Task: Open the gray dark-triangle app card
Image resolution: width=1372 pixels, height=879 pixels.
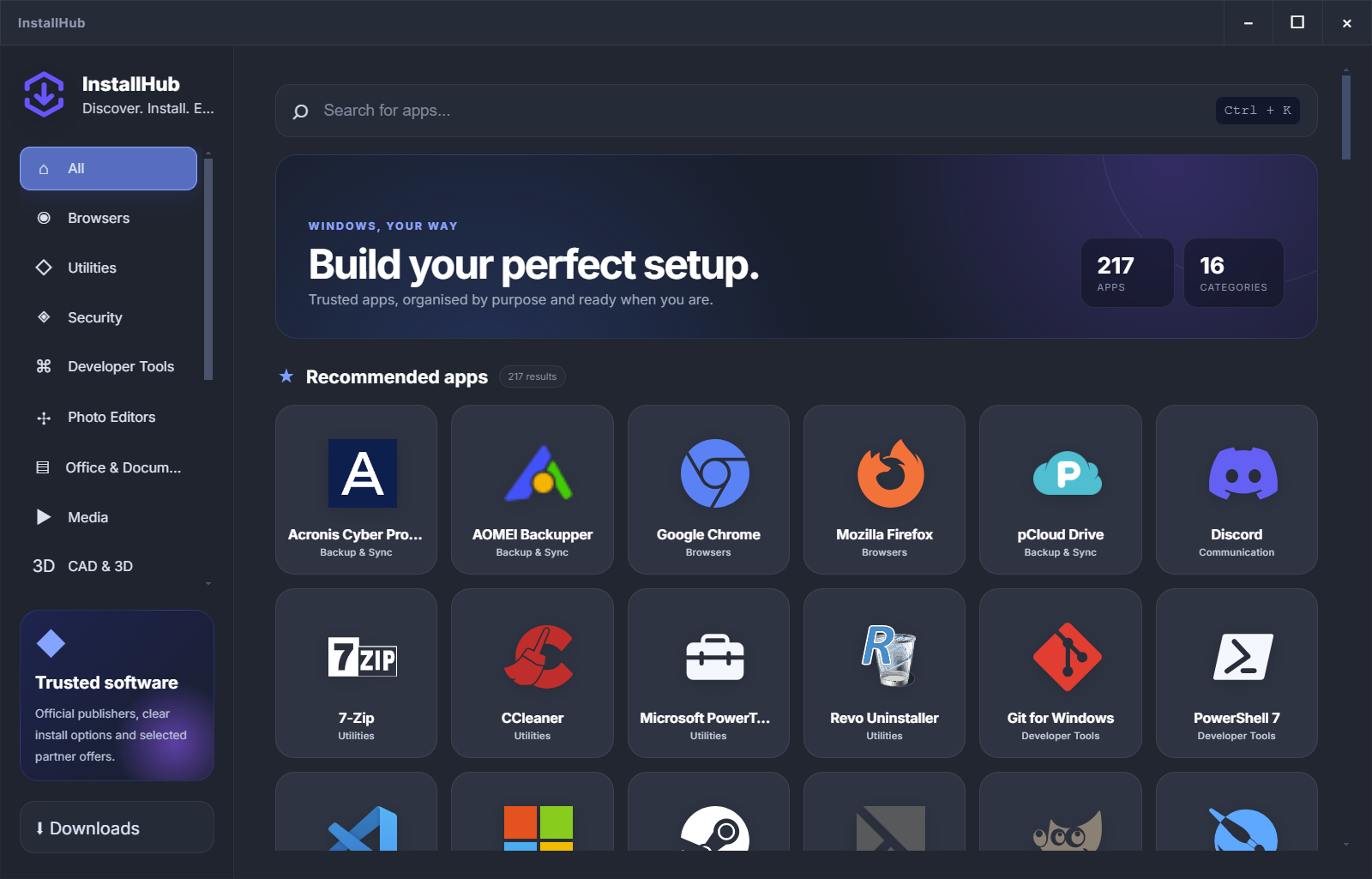Action: click(x=884, y=811)
